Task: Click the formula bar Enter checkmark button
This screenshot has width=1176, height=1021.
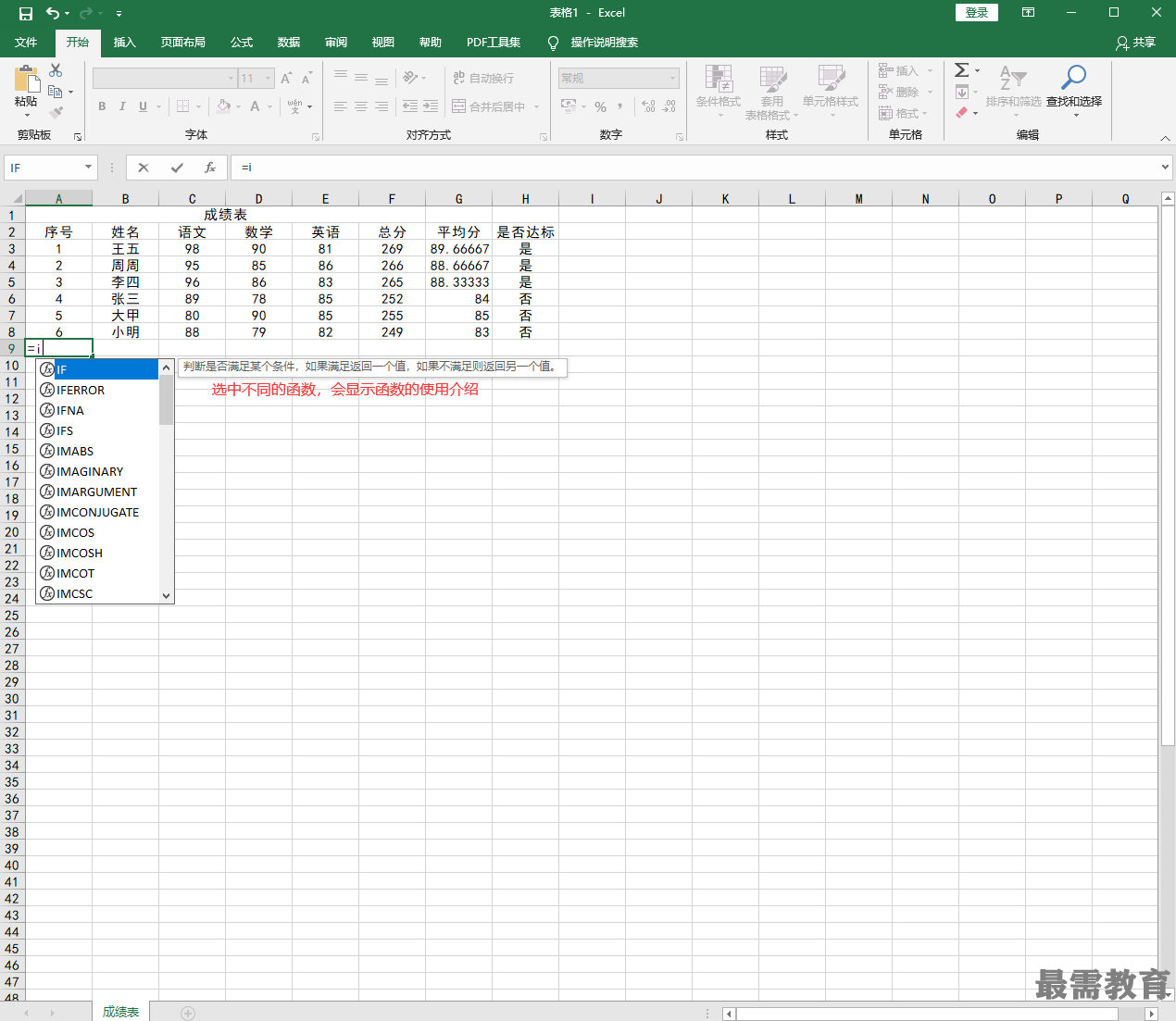Action: [177, 168]
